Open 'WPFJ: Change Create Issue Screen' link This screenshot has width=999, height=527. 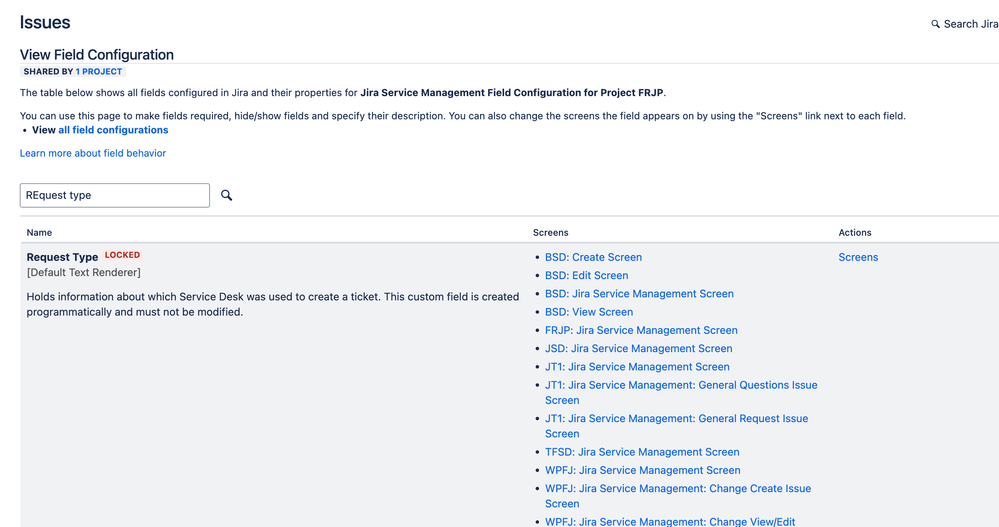click(678, 496)
